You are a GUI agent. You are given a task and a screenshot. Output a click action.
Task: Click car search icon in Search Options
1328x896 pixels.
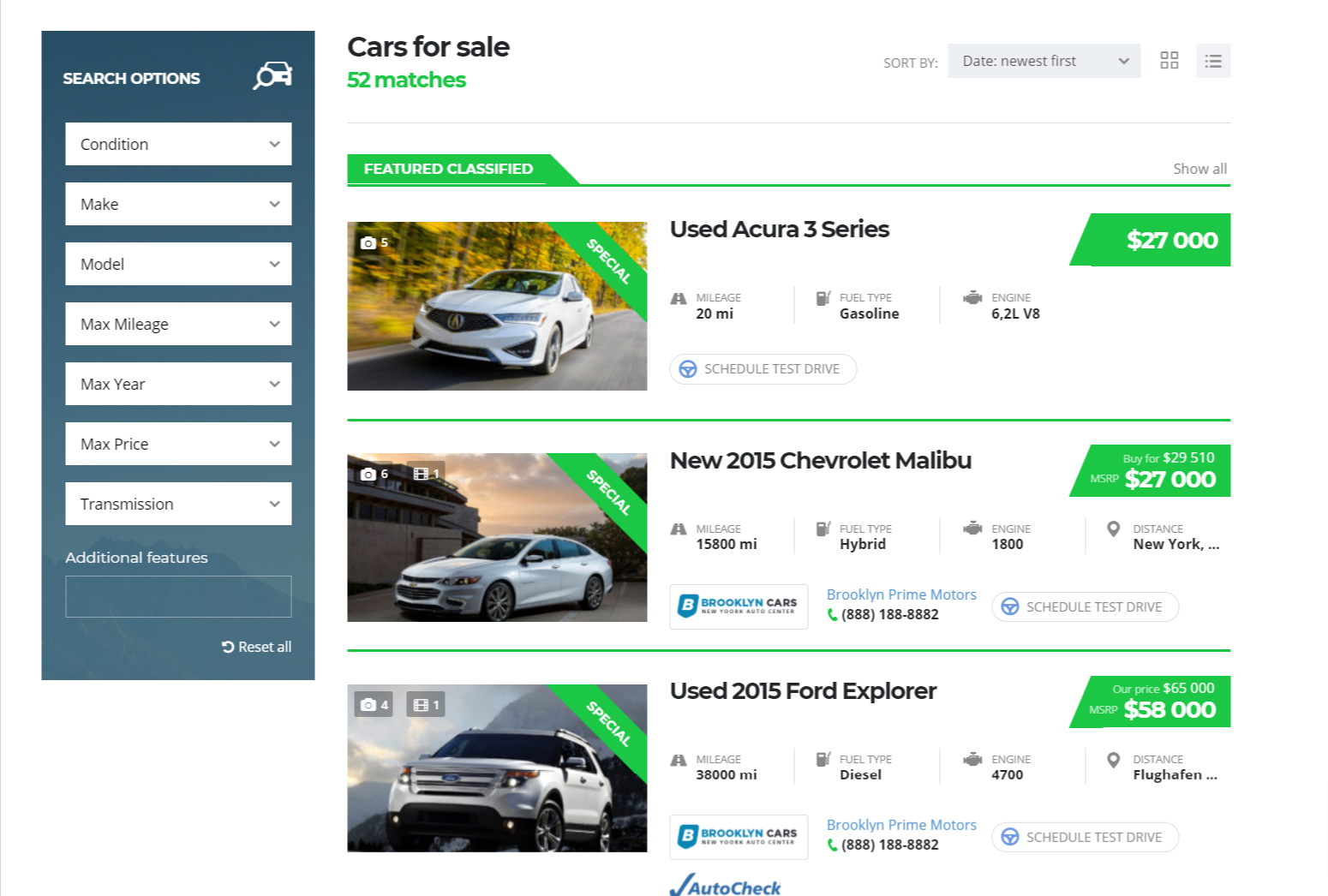[272, 76]
